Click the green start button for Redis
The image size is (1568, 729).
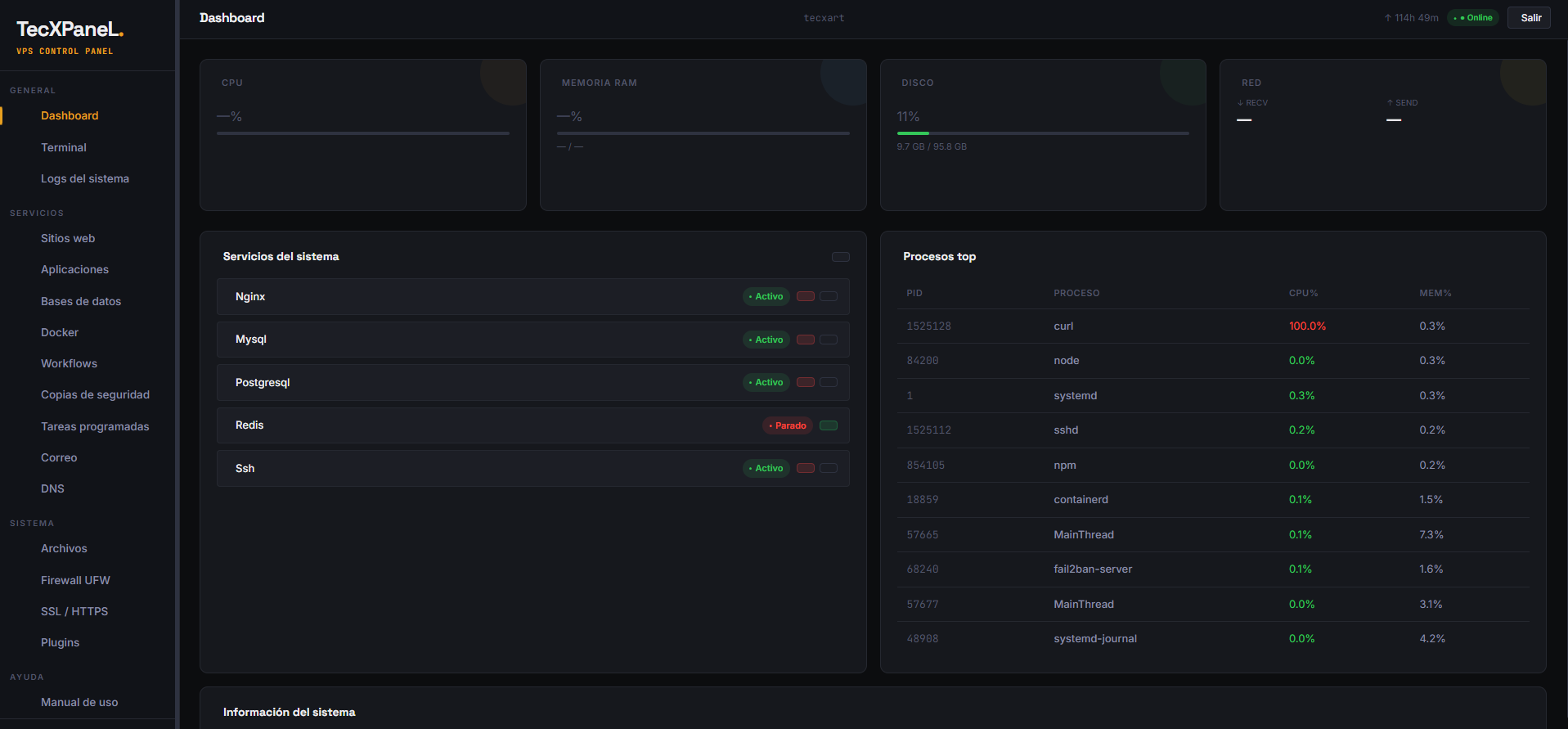tap(829, 425)
